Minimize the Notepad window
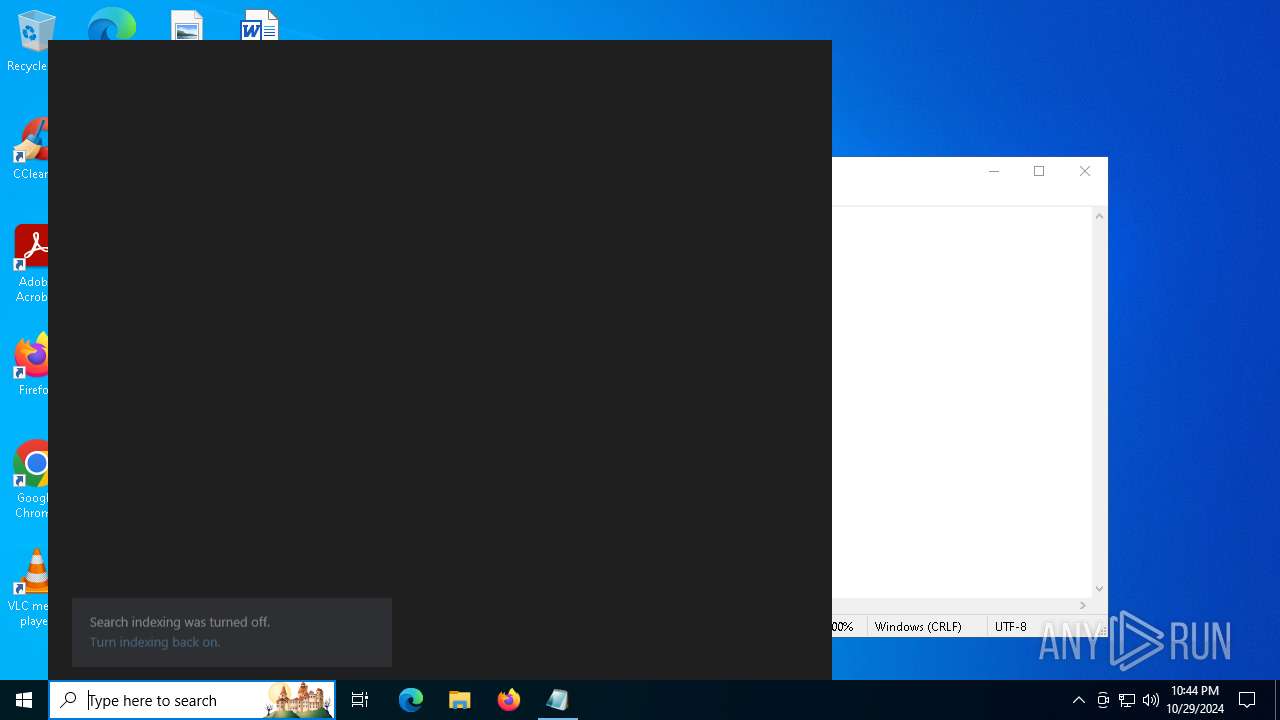Image resolution: width=1280 pixels, height=720 pixels. tap(994, 171)
